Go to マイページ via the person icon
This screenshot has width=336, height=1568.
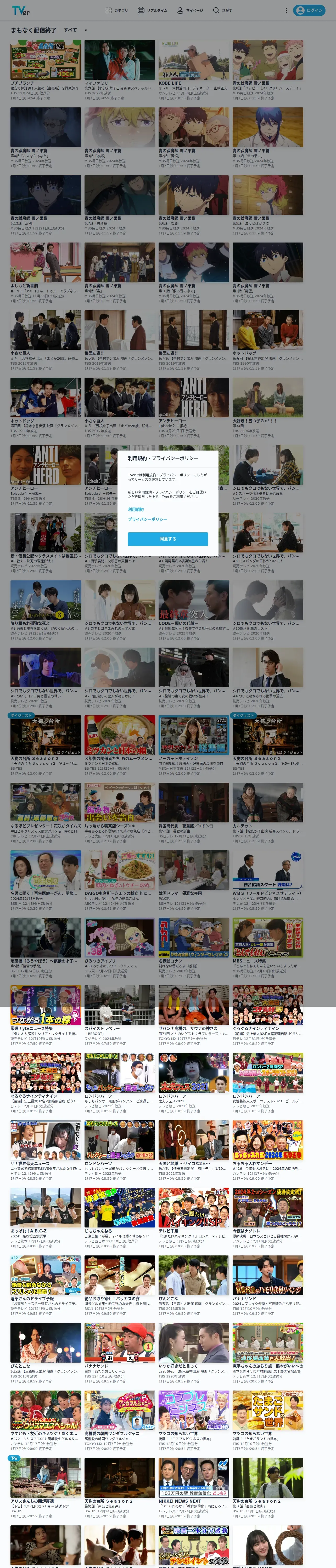[190, 10]
